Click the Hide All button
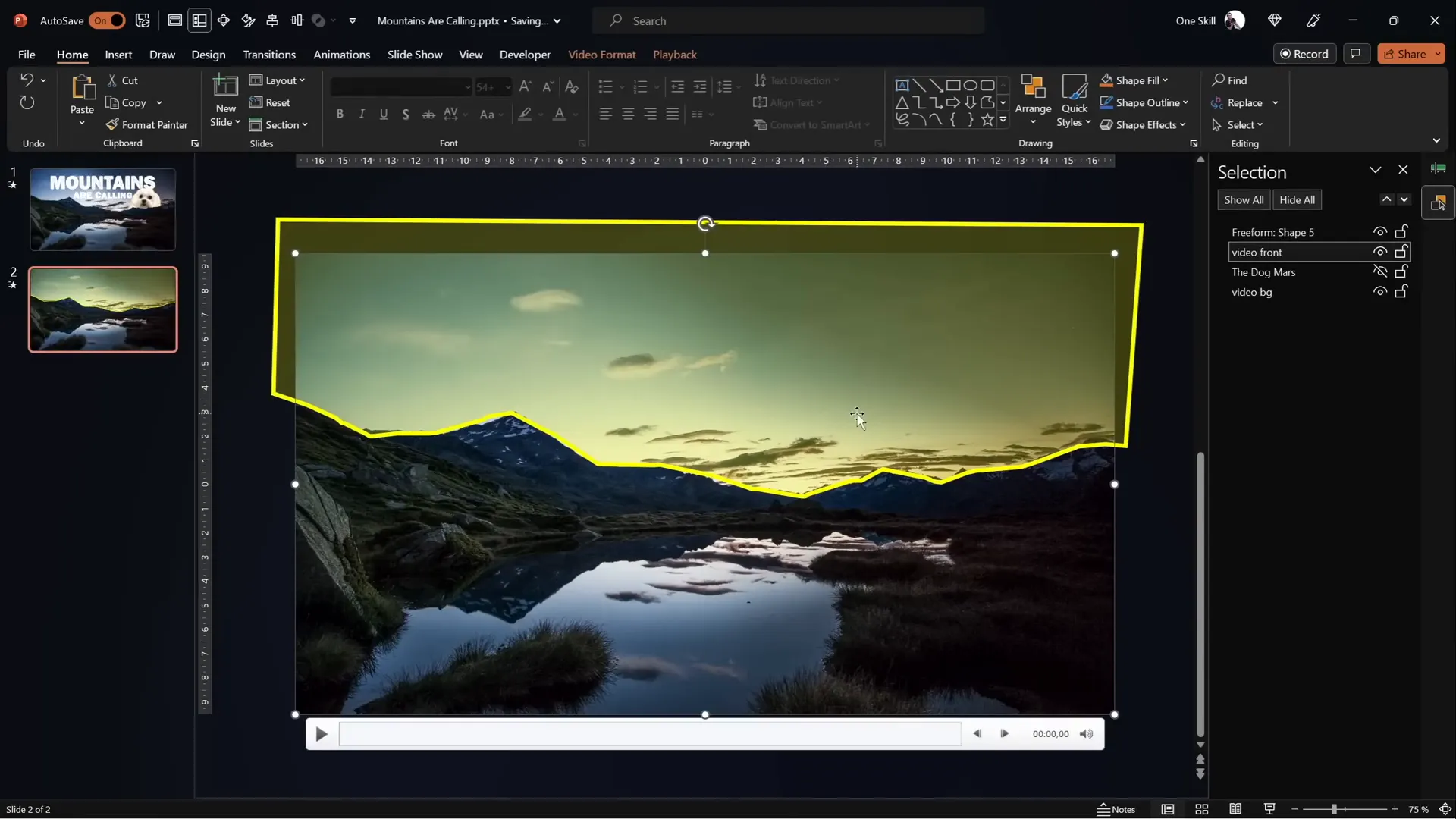Image resolution: width=1456 pixels, height=819 pixels. coord(1297,200)
